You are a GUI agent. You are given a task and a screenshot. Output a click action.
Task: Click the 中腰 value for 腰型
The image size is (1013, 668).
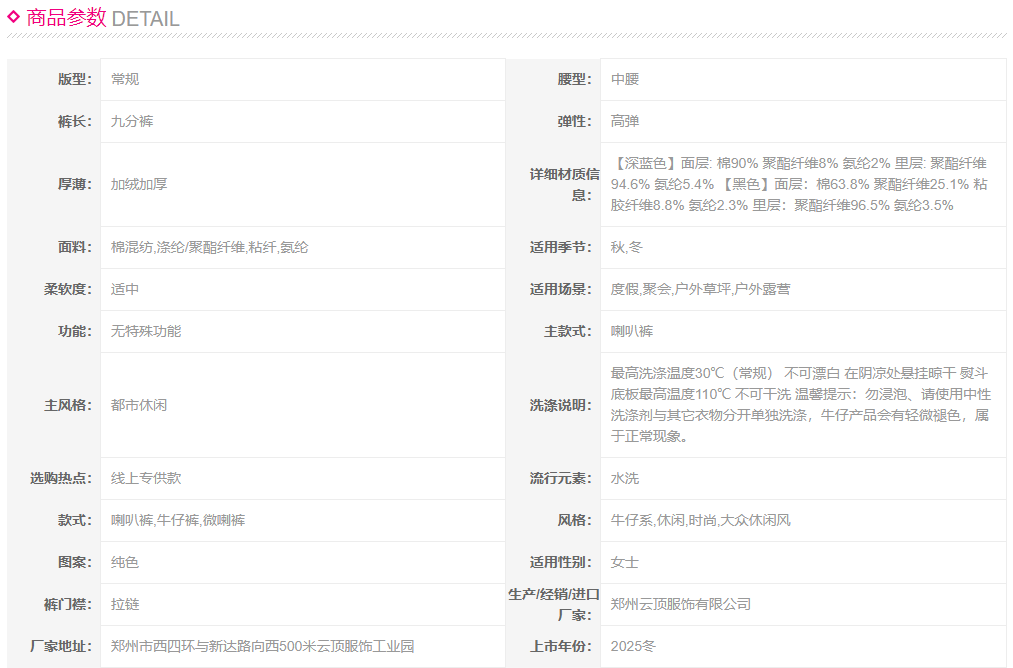[625, 79]
